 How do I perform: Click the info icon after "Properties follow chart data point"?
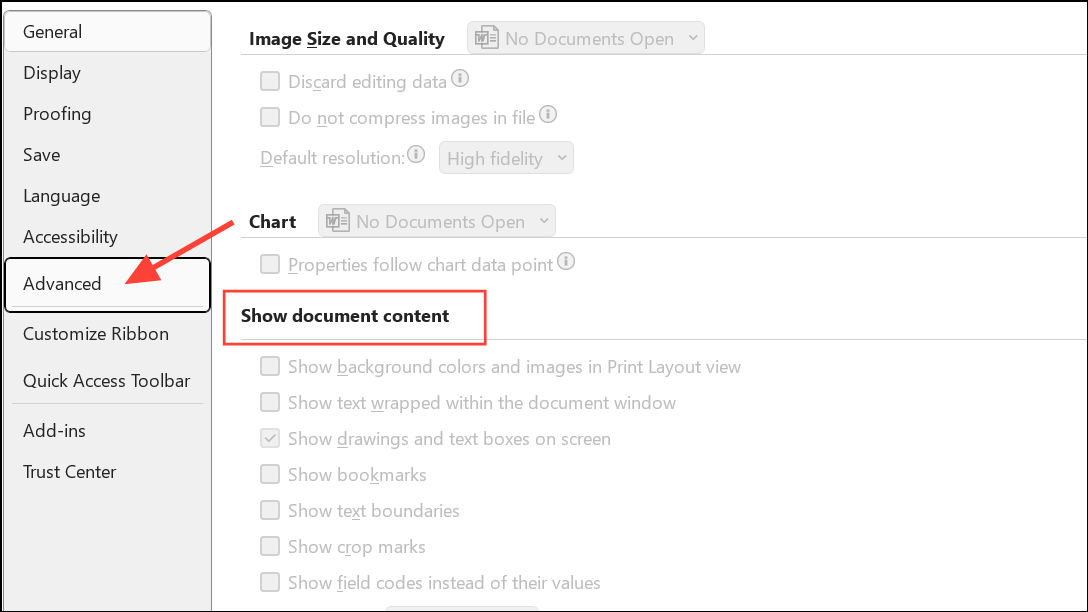pyautogui.click(x=566, y=261)
